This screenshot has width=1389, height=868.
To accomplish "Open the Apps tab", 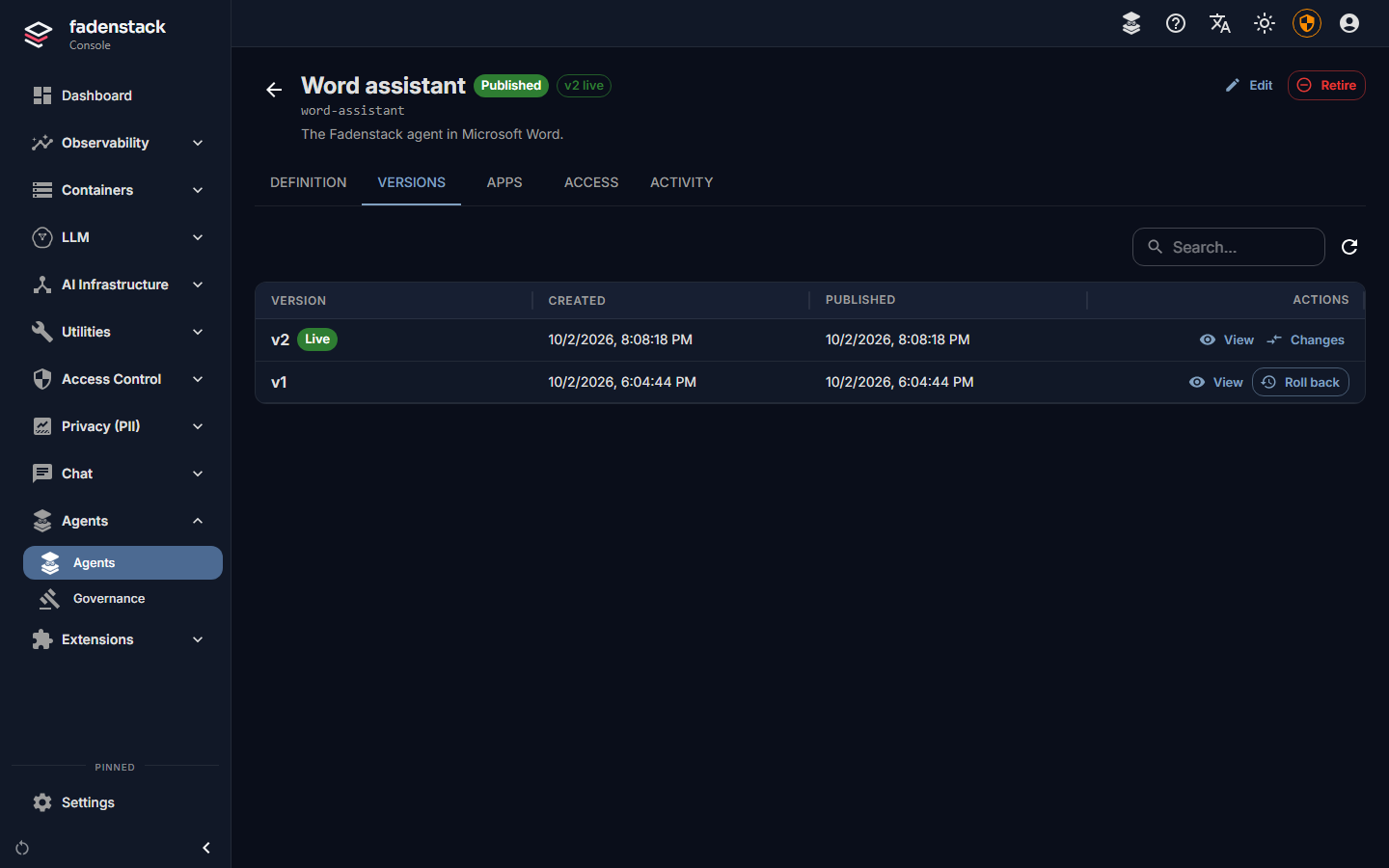I will (x=504, y=182).
